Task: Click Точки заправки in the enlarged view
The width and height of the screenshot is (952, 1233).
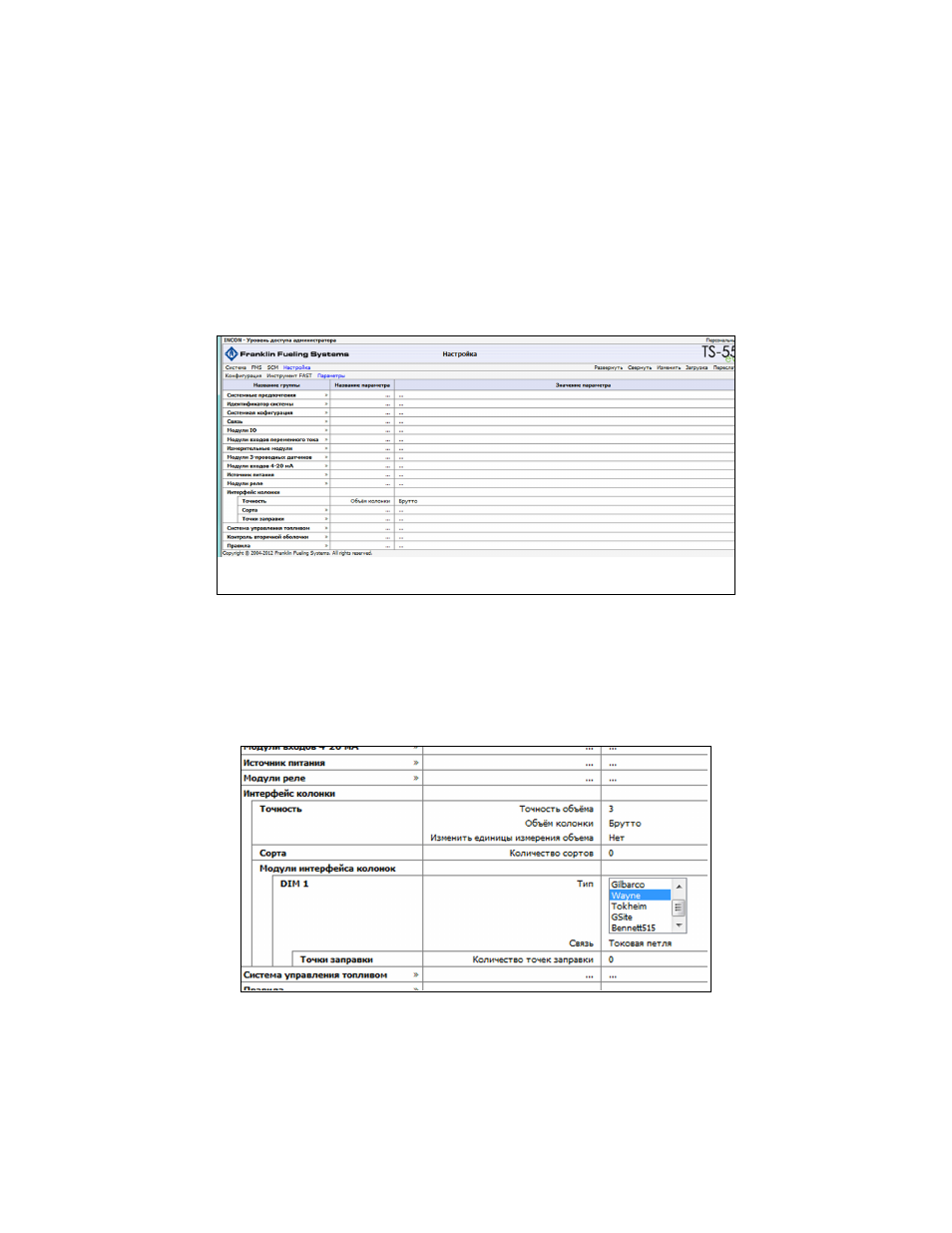Action: tap(336, 959)
